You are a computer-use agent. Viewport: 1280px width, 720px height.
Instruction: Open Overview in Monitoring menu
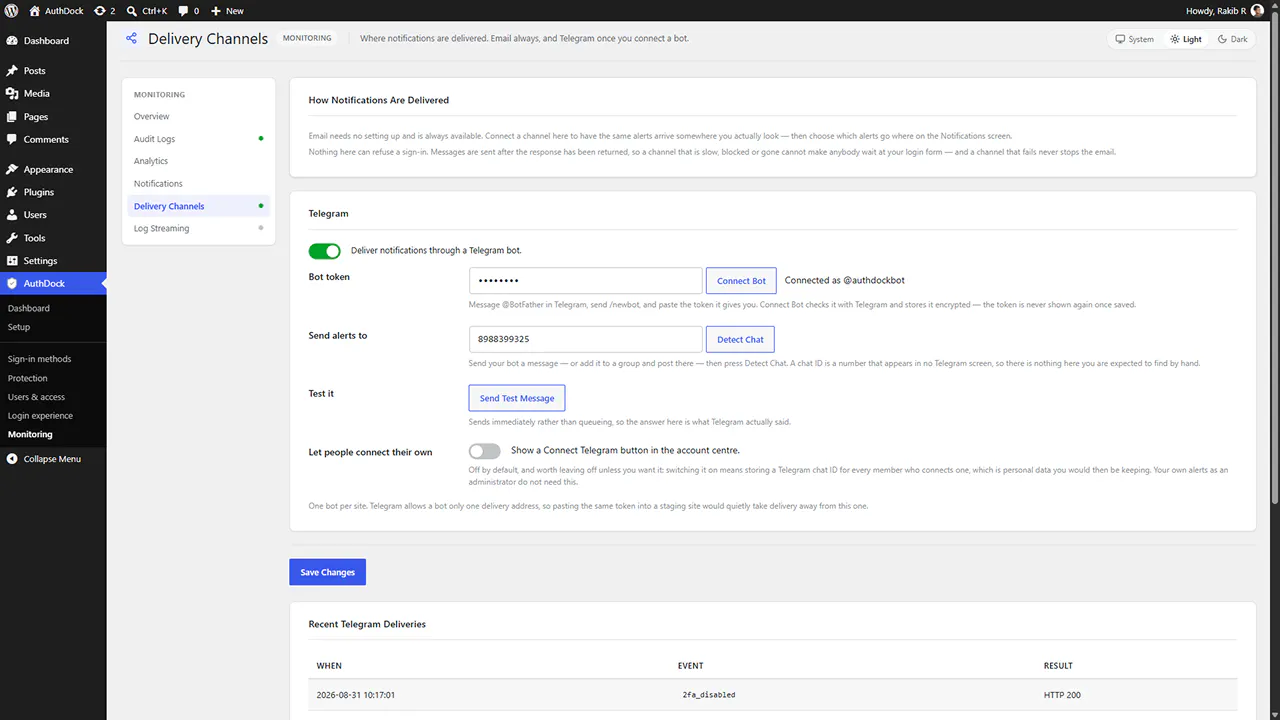(x=198, y=117)
